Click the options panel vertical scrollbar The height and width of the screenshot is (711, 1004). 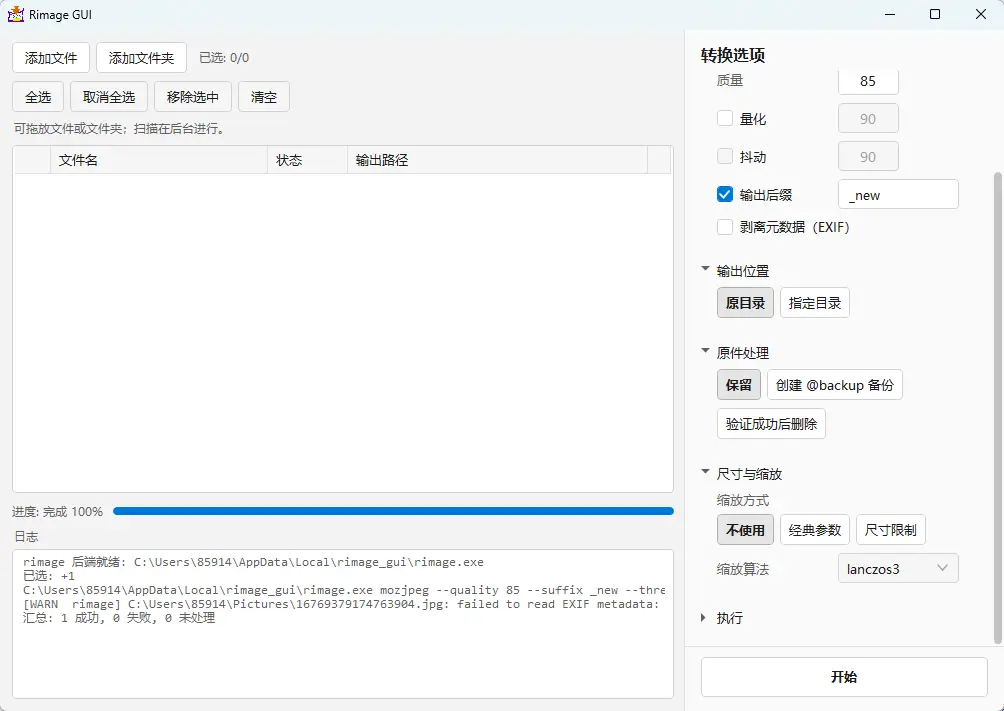coord(998,407)
